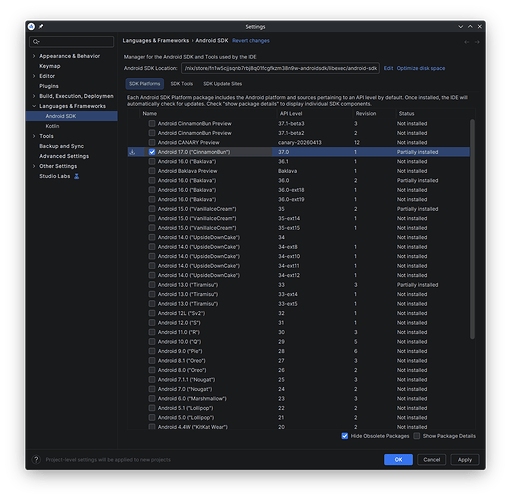This screenshot has height=500, width=510.
Task: Switch to SDK Tools tab
Action: click(182, 84)
